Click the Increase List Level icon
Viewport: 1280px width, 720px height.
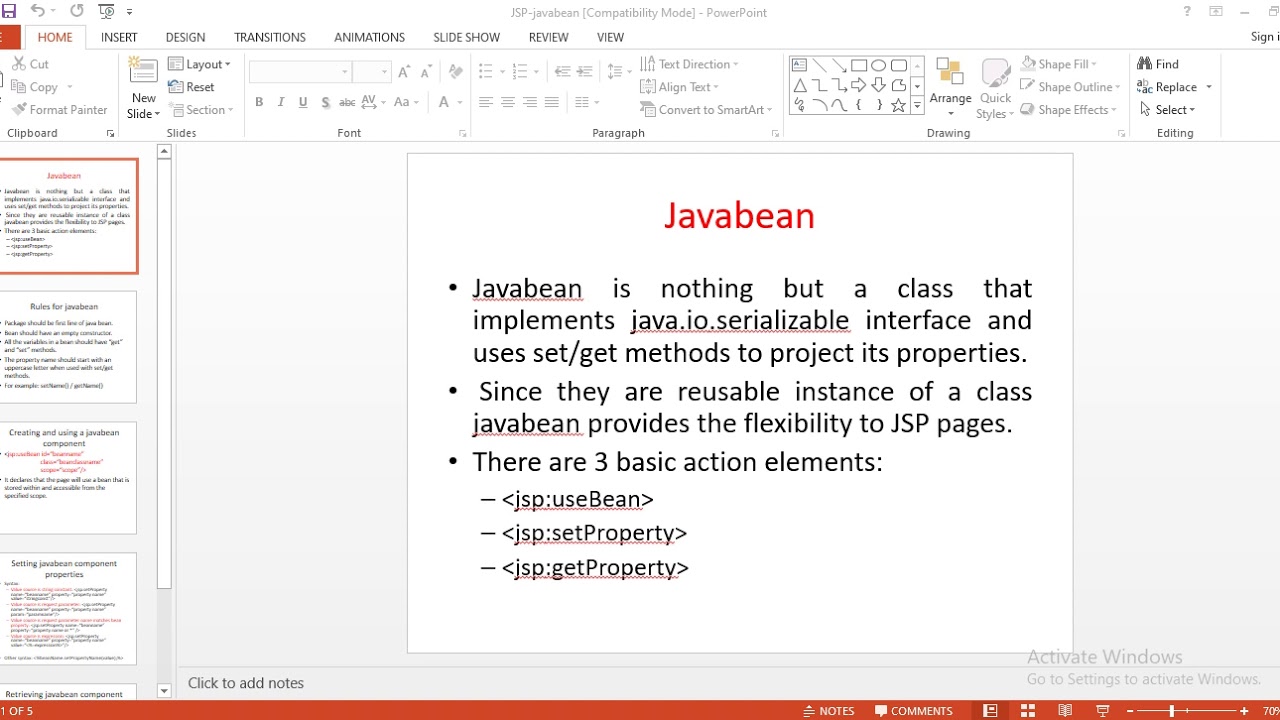click(585, 72)
